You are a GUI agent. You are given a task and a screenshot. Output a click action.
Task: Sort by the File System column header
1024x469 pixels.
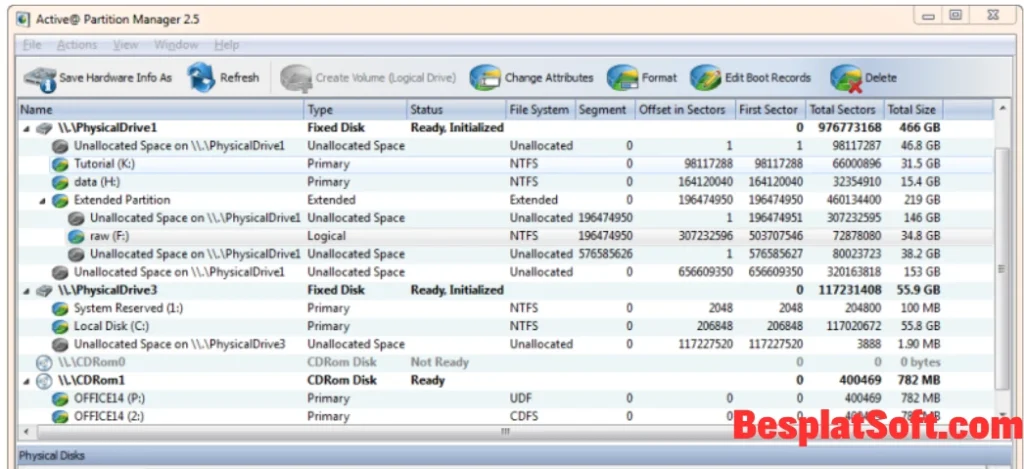(x=541, y=110)
